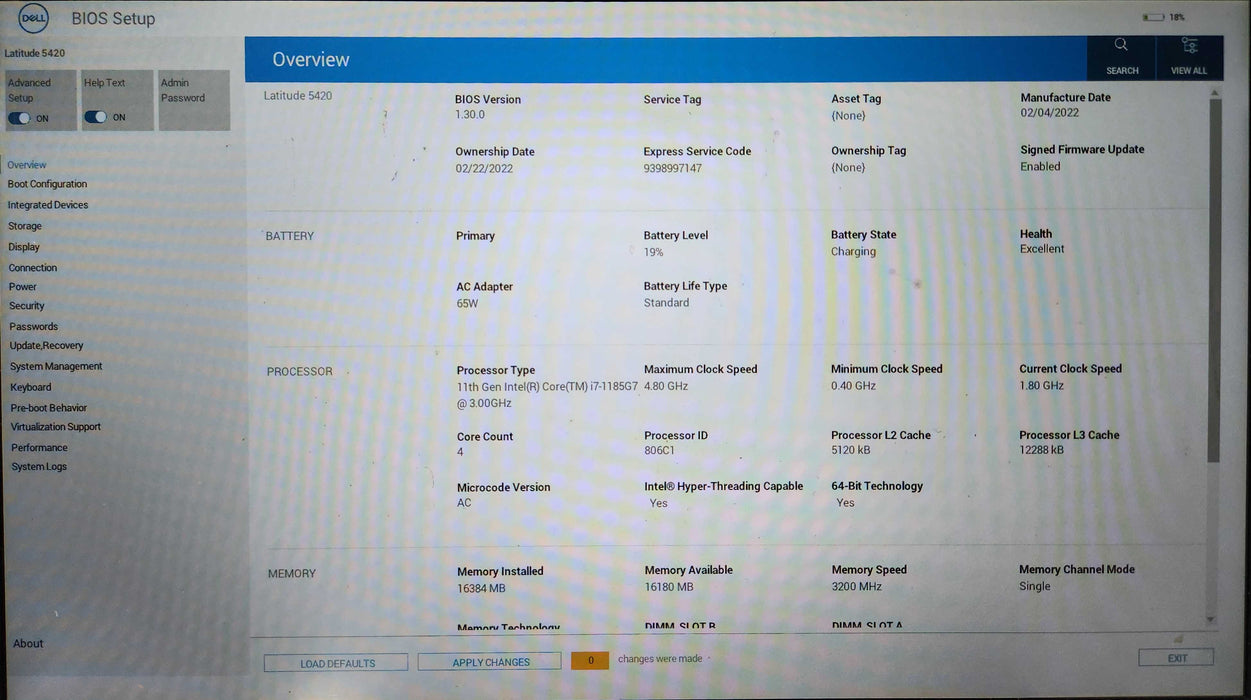
Task: Click the LOAD DEFAULTS button
Action: coord(336,663)
